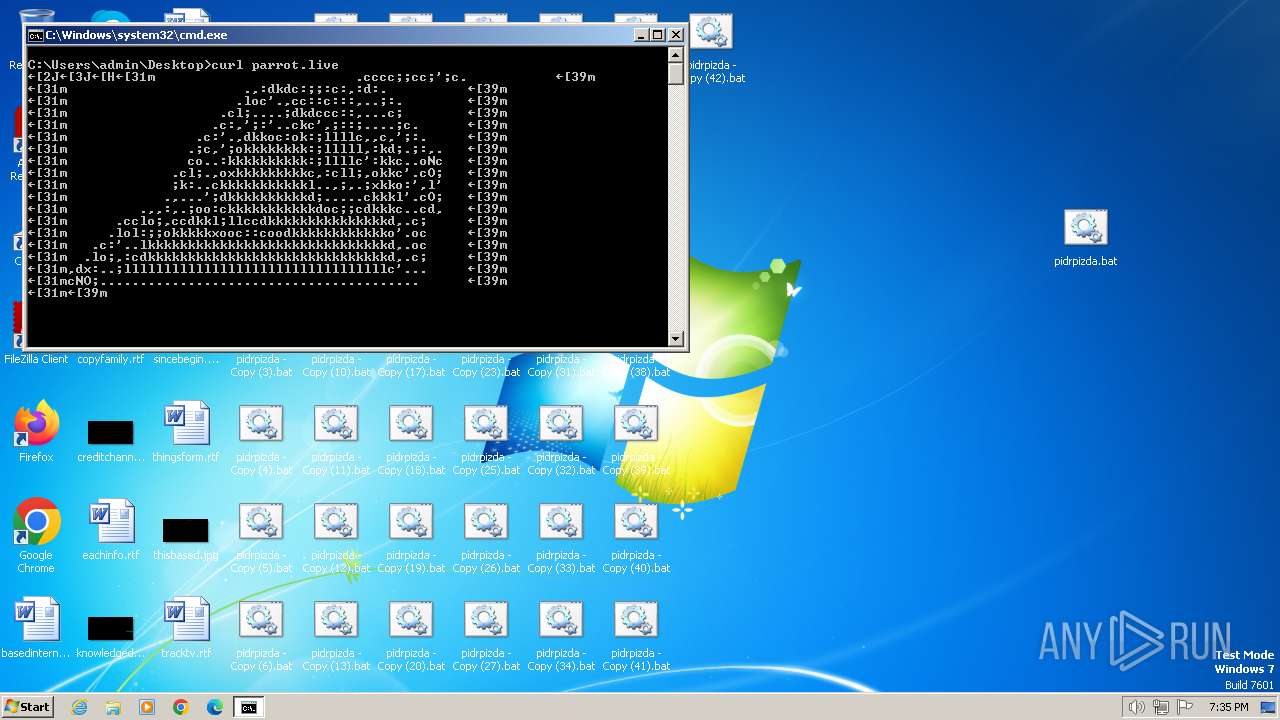
Task: Click the cmd scrollbar up arrow
Action: point(677,56)
